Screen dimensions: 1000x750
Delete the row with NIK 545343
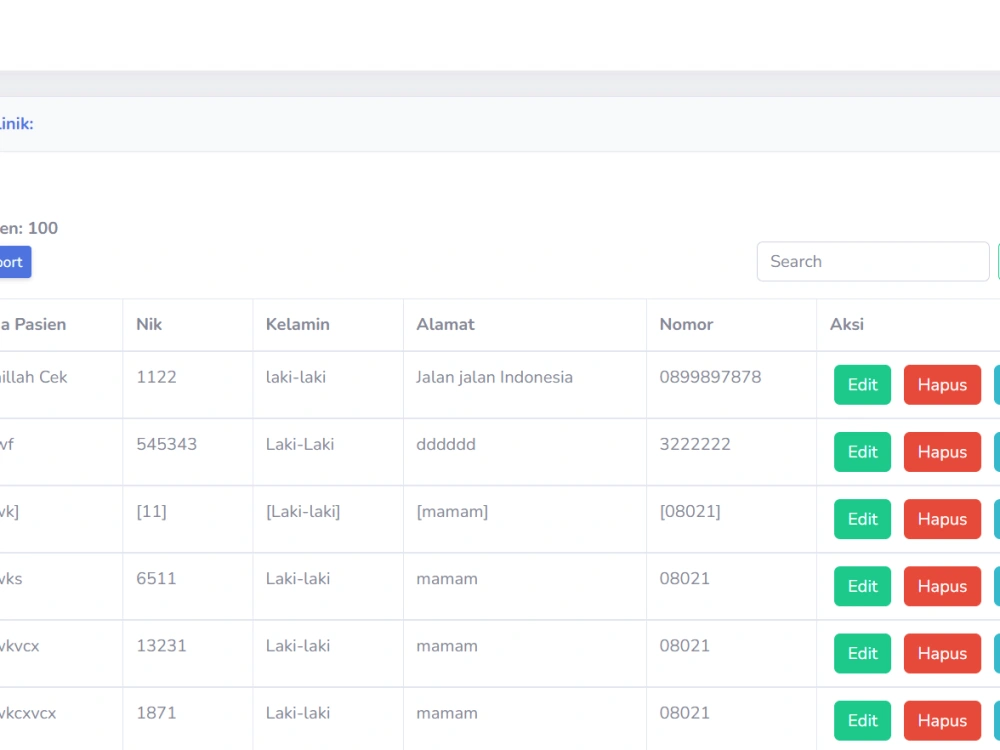pyautogui.click(x=942, y=452)
